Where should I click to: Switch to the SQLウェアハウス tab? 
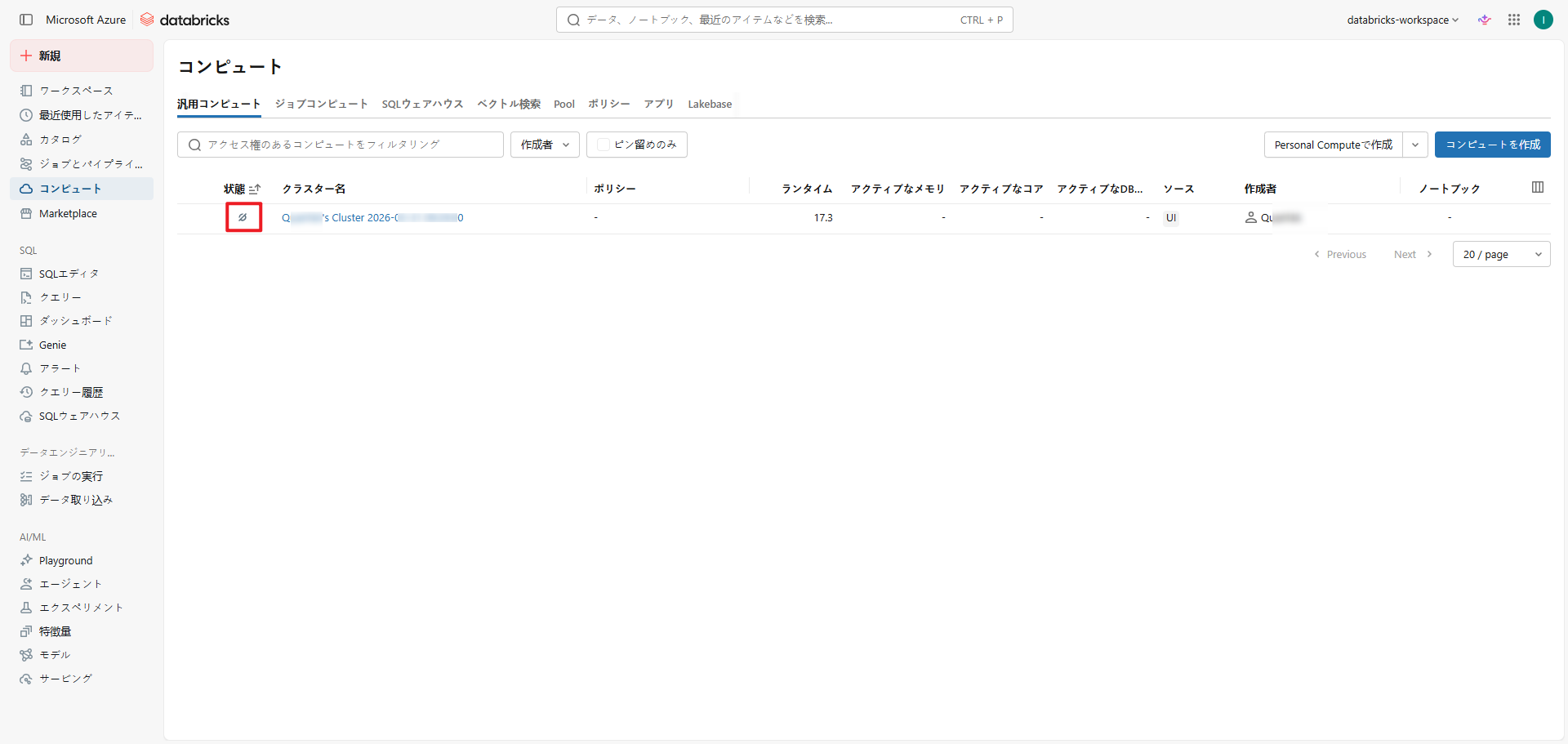[422, 104]
